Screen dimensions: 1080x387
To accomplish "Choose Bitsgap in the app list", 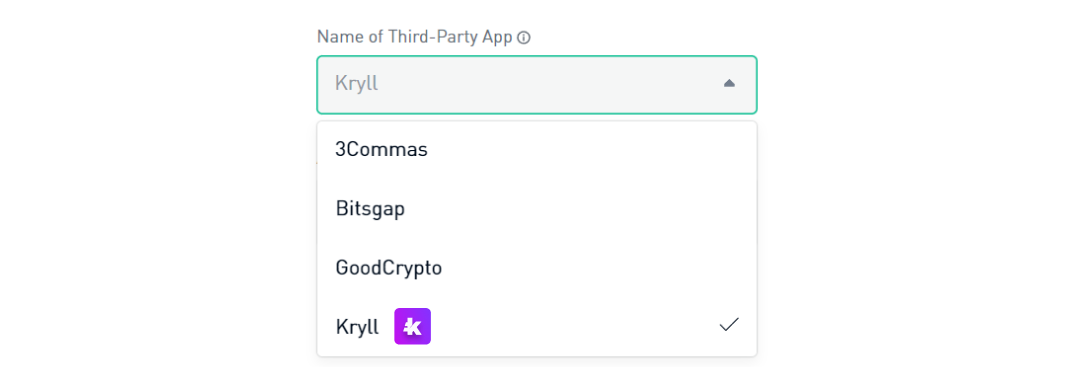I will click(x=537, y=209).
